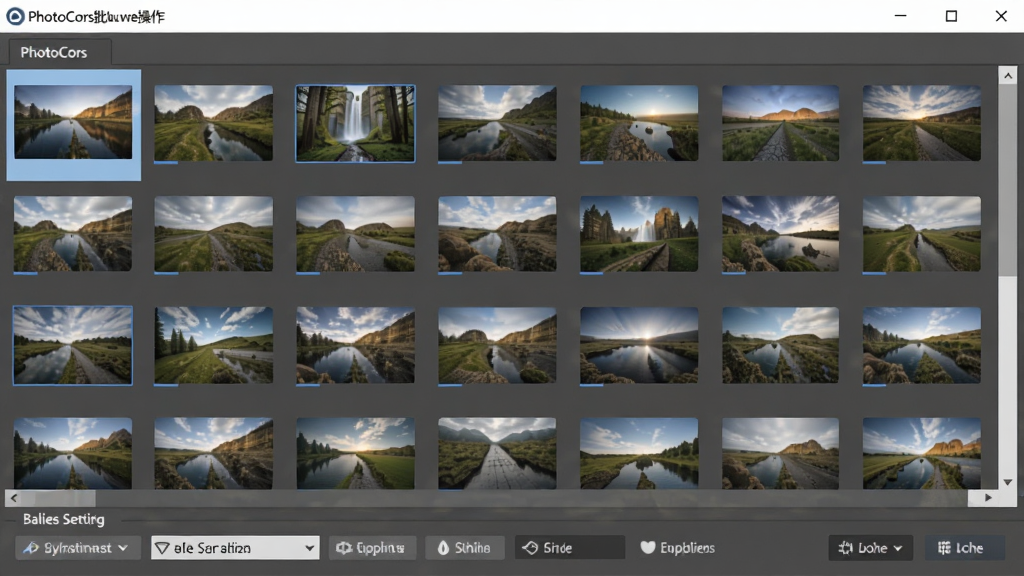
Task: Click the vertical scrollbar up arrow
Action: coord(1008,76)
